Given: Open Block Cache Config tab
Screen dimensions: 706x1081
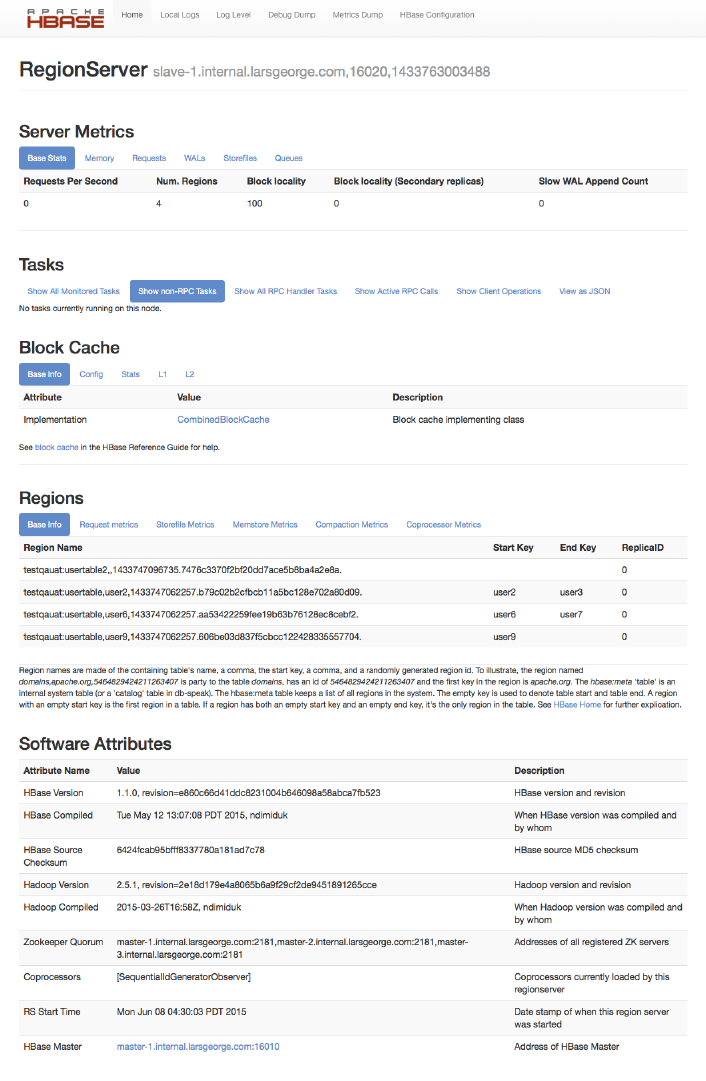Looking at the screenshot, I should pyautogui.click(x=91, y=374).
